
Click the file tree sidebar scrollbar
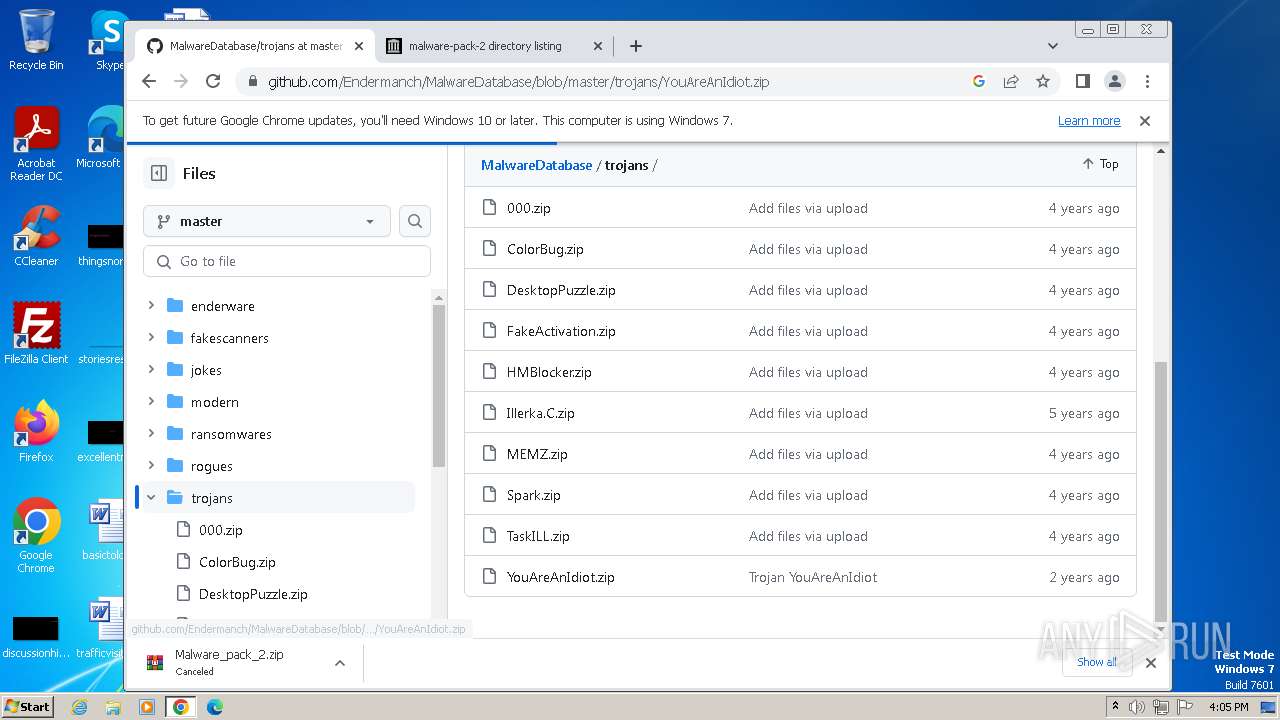[x=438, y=385]
